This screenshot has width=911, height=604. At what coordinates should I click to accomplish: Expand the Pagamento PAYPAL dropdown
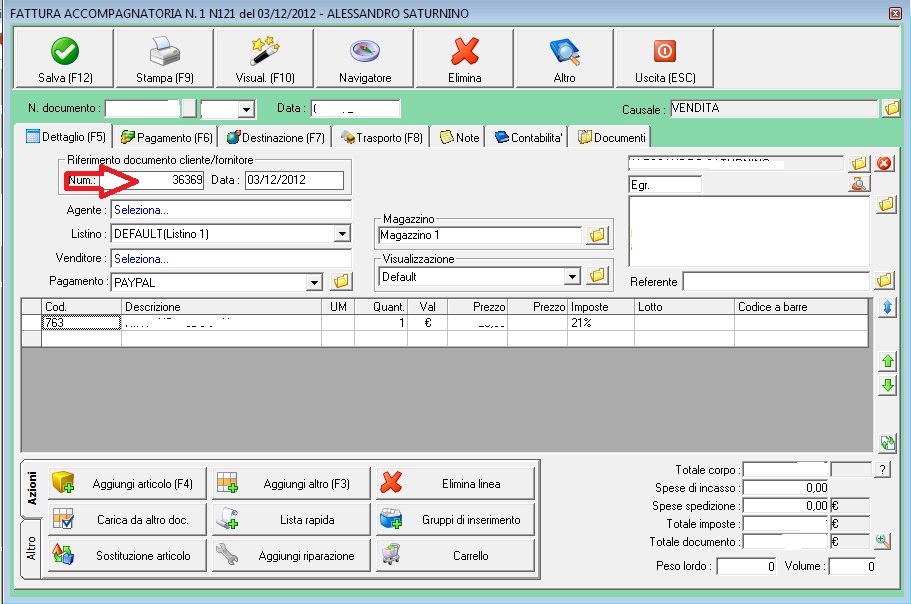point(315,282)
